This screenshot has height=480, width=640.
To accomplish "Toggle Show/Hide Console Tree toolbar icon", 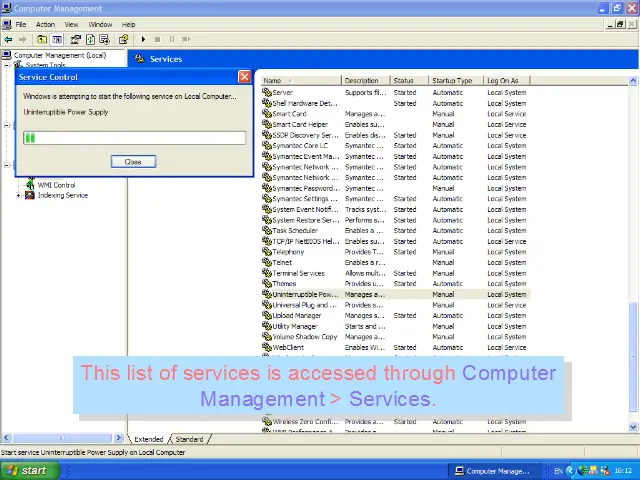I will [x=57, y=39].
